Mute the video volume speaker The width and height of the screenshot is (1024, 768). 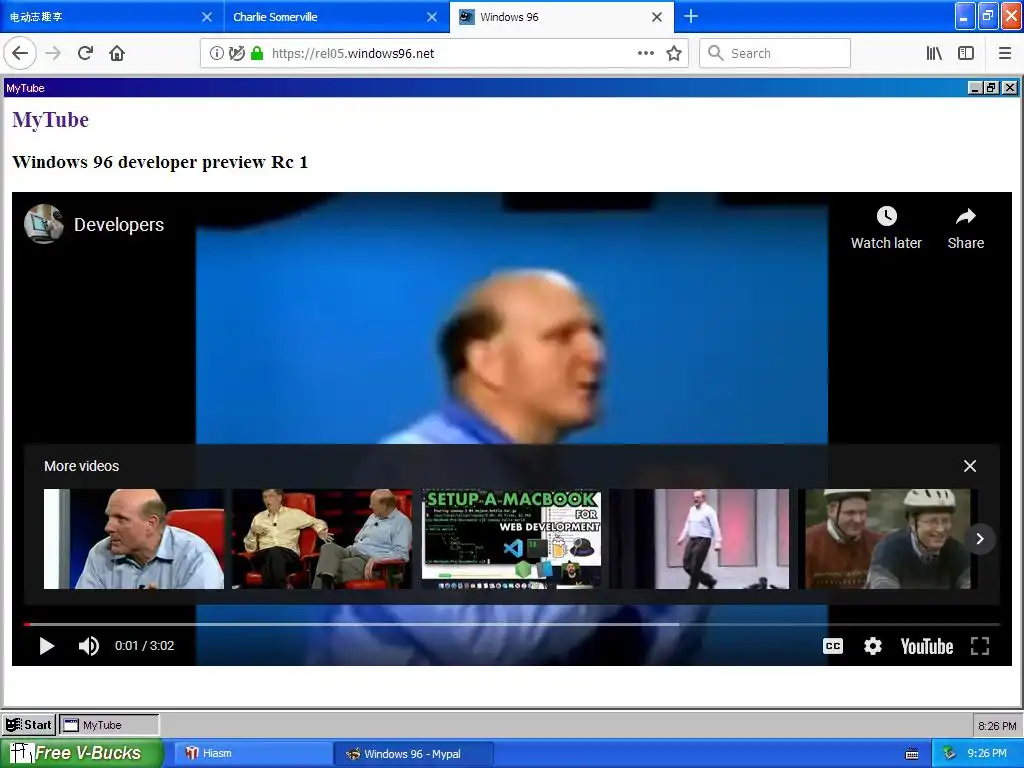tap(89, 646)
